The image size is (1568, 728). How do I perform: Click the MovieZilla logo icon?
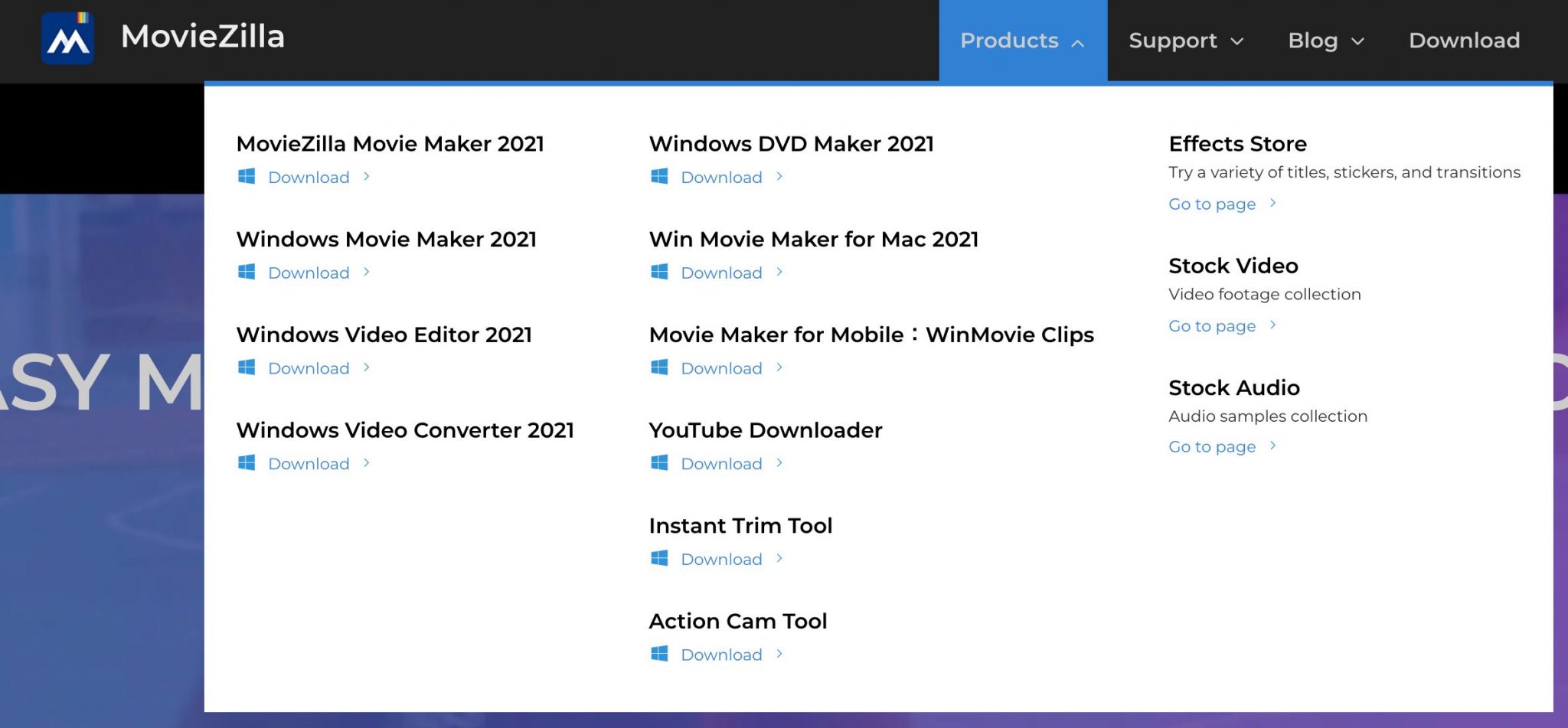[x=67, y=37]
